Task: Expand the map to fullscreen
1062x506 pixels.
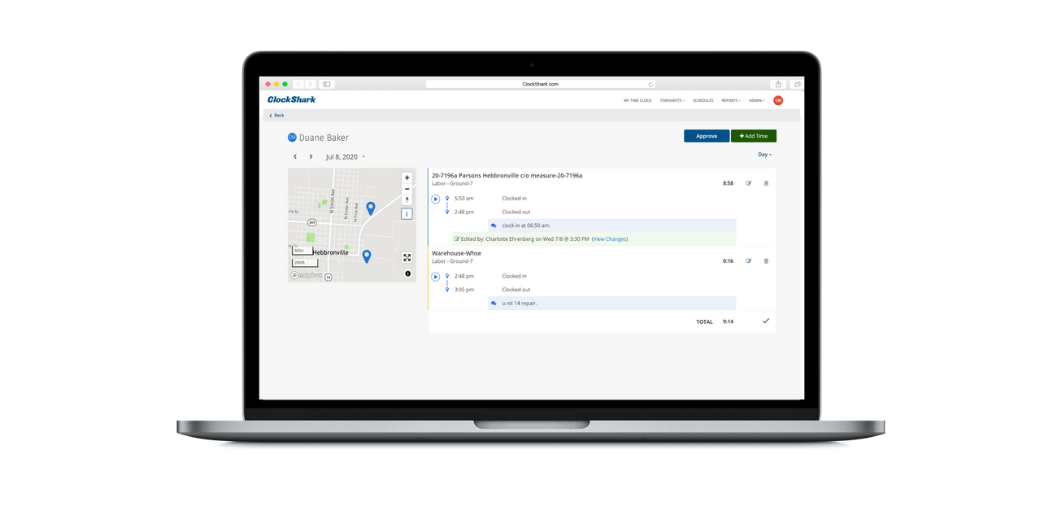Action: pos(407,257)
